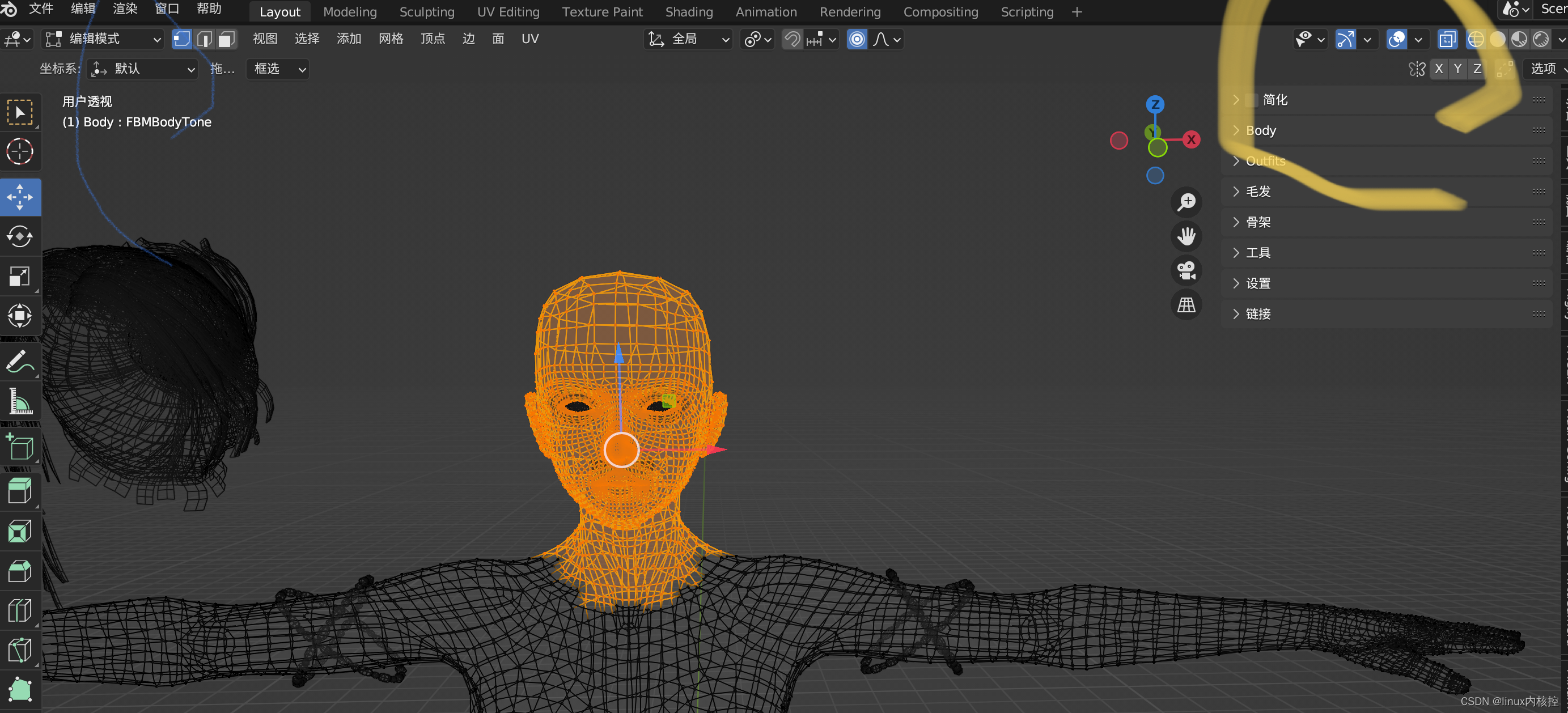Switch to Sculpting workspace tab

point(424,11)
